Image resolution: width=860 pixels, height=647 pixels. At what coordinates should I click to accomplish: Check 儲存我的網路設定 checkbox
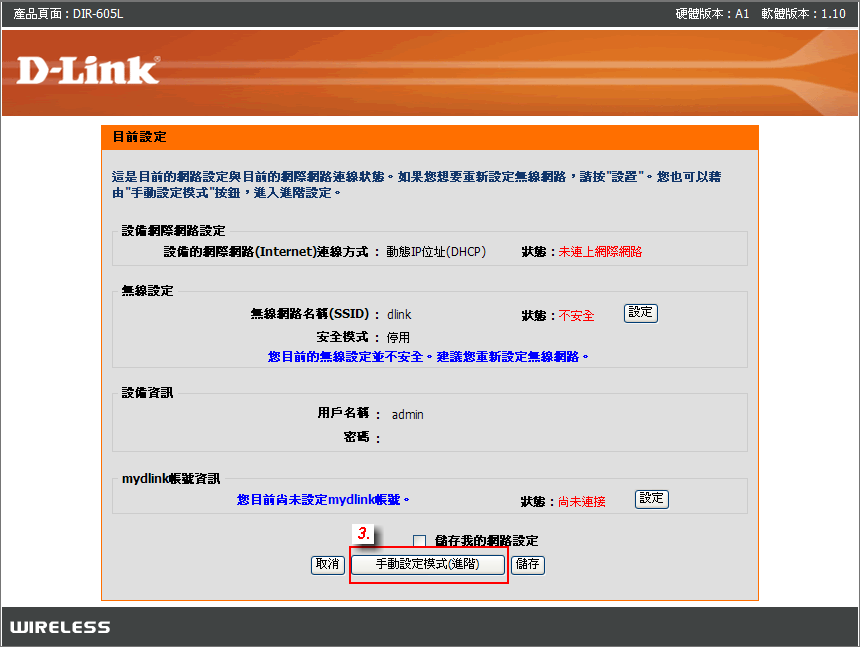[x=420, y=541]
